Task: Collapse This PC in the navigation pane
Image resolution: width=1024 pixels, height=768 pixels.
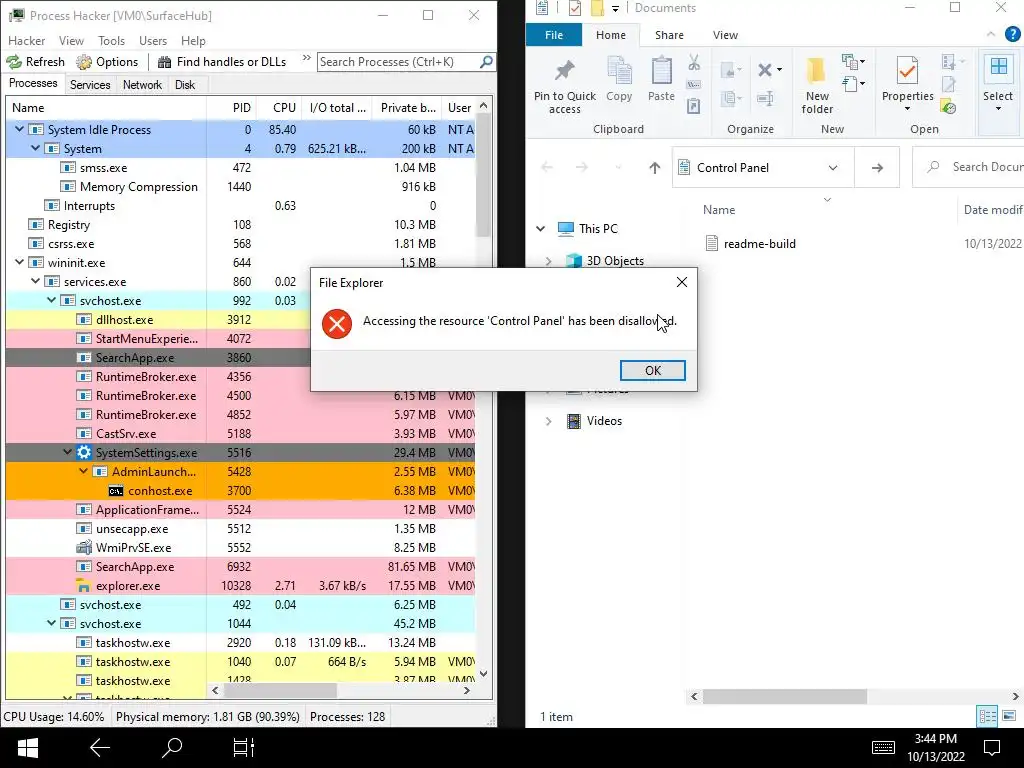Action: (x=540, y=229)
